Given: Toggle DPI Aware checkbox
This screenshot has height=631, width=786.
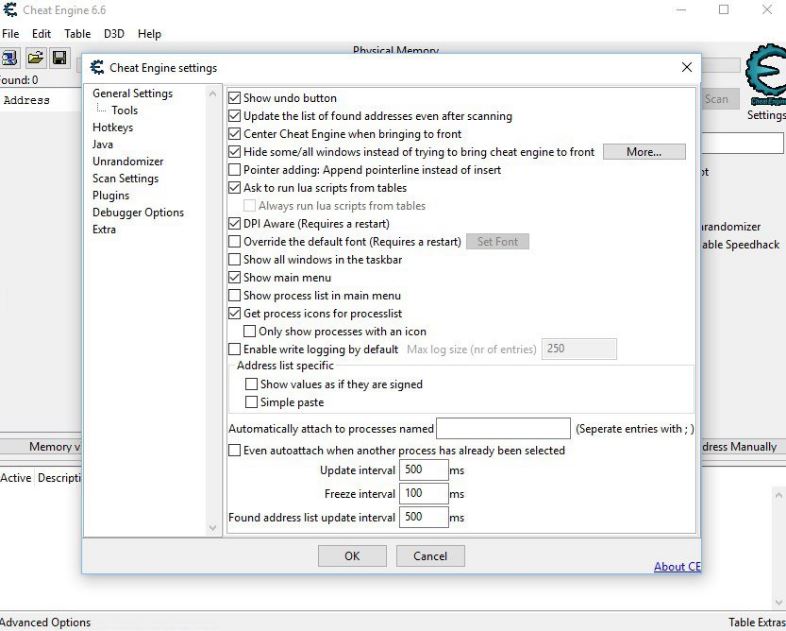Looking at the screenshot, I should [x=235, y=224].
